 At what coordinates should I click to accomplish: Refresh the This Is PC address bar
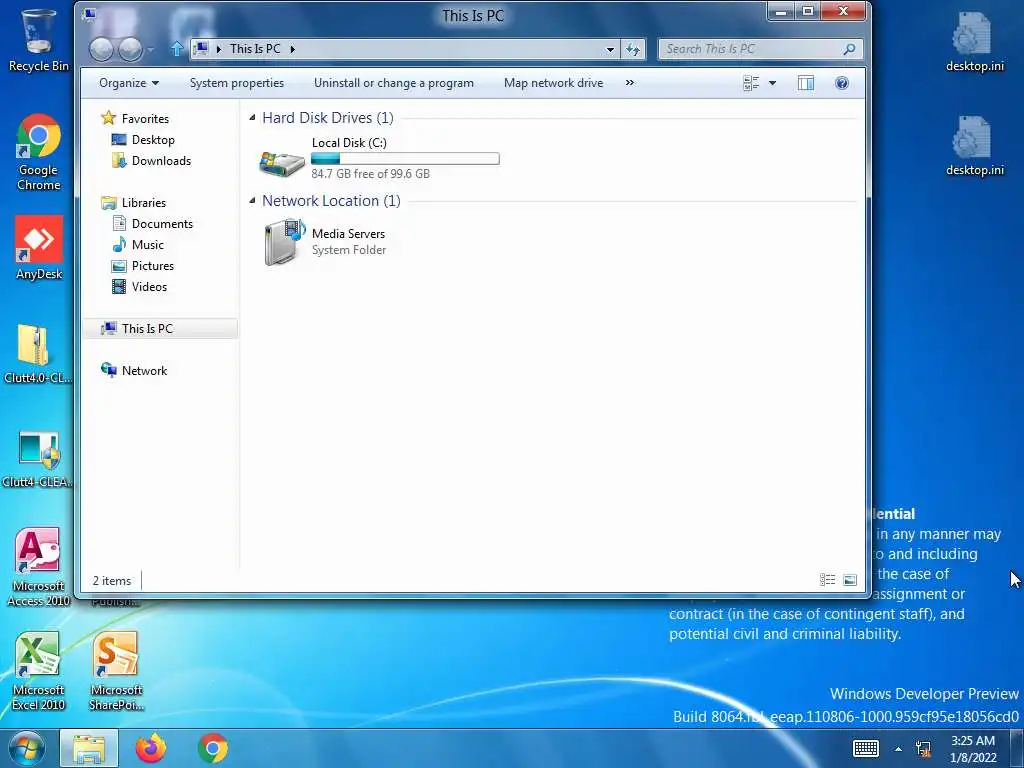(x=633, y=49)
